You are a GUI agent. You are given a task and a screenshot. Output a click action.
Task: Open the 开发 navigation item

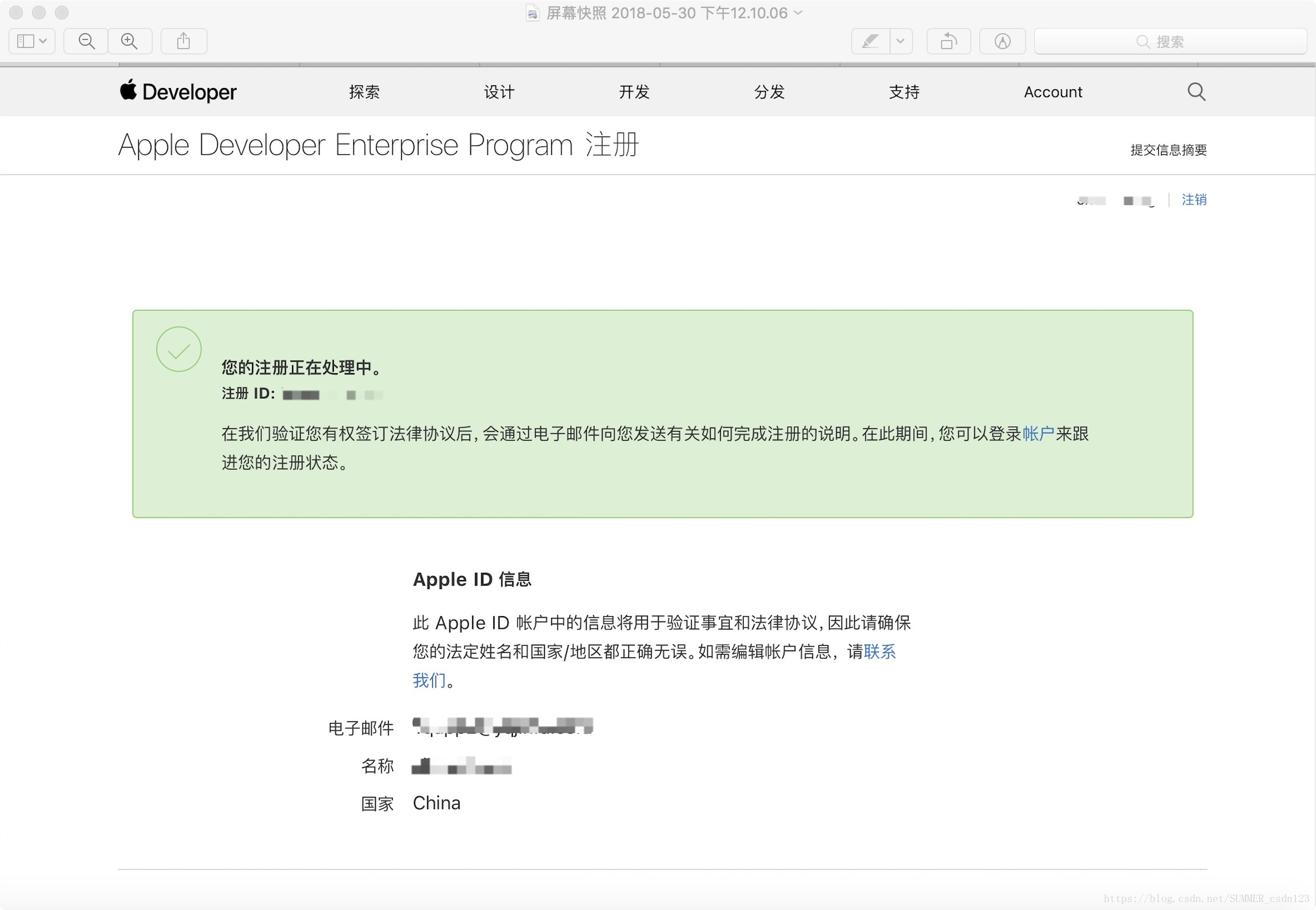coord(634,92)
